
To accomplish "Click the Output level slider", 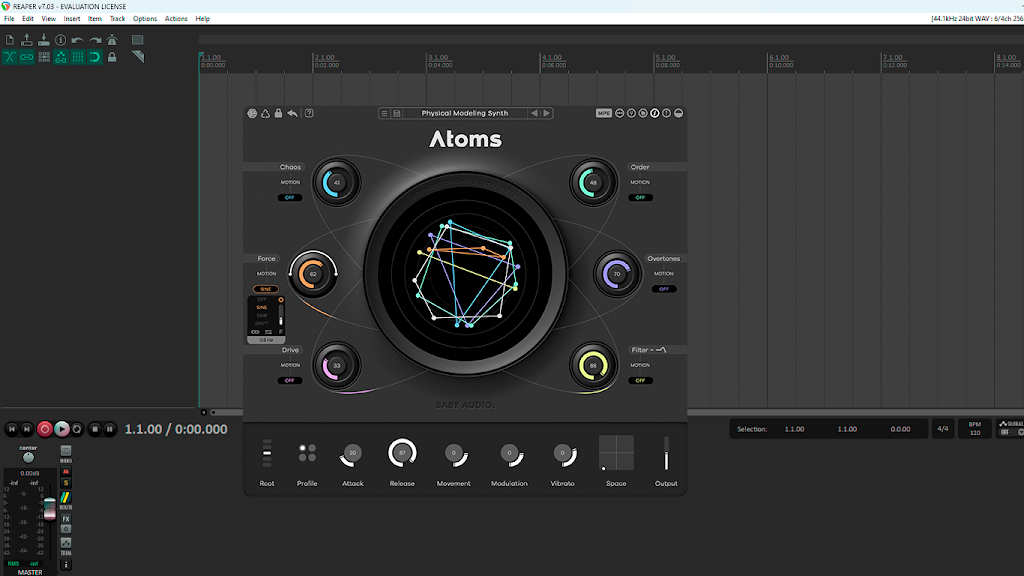I will (666, 453).
